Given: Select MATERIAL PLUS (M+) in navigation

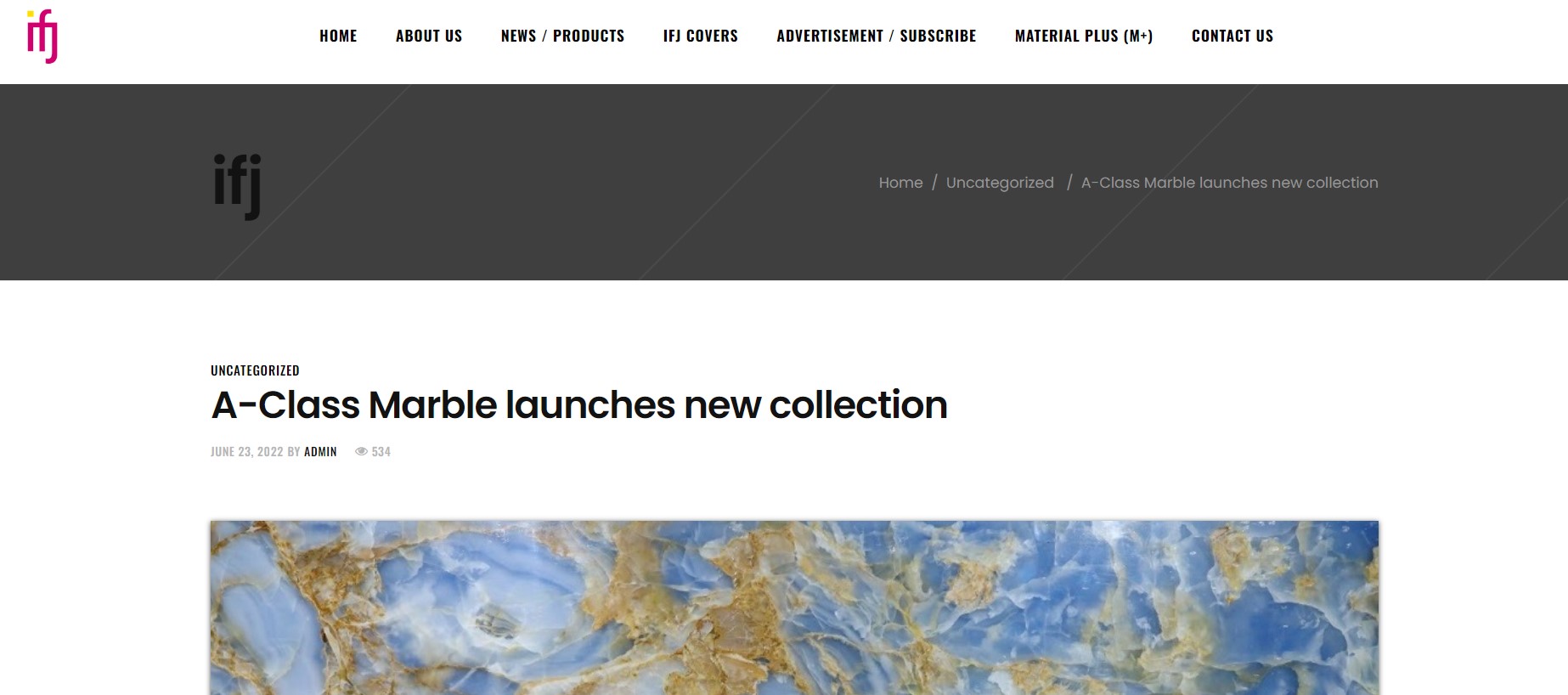Looking at the screenshot, I should [1084, 36].
